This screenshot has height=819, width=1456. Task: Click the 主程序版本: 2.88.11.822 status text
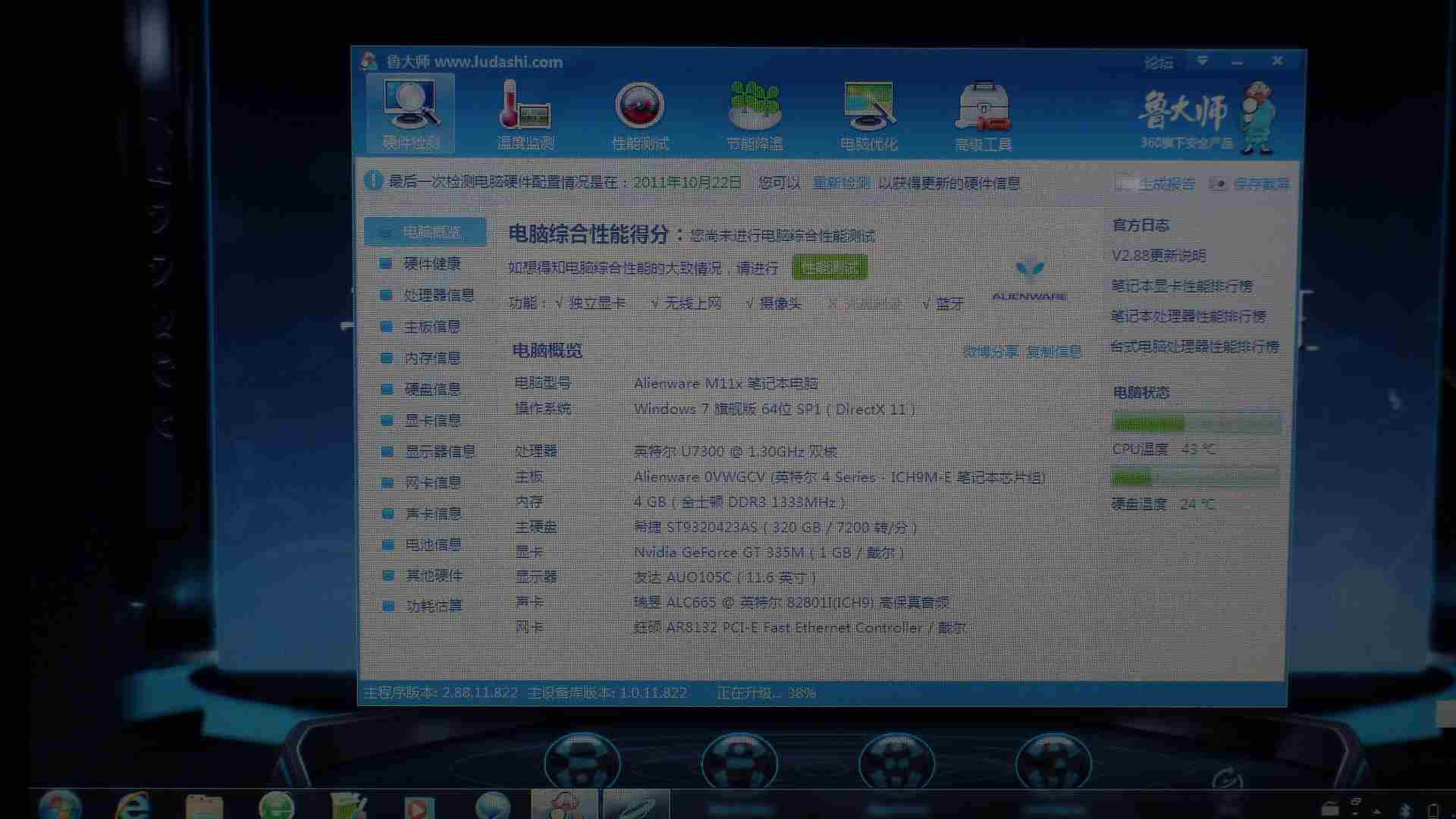coord(441,693)
